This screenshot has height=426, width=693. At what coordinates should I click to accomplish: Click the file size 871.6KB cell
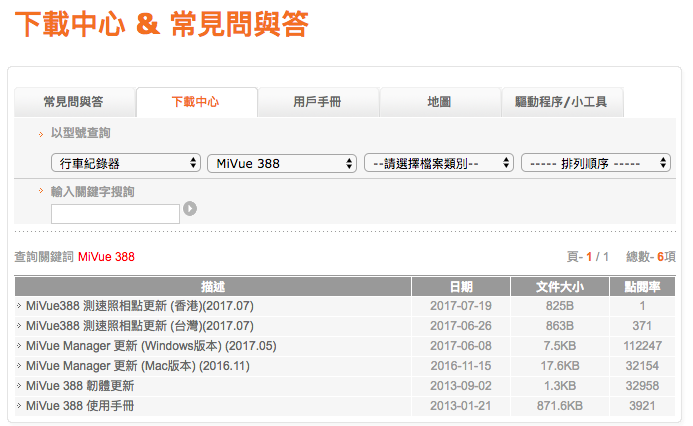560,406
